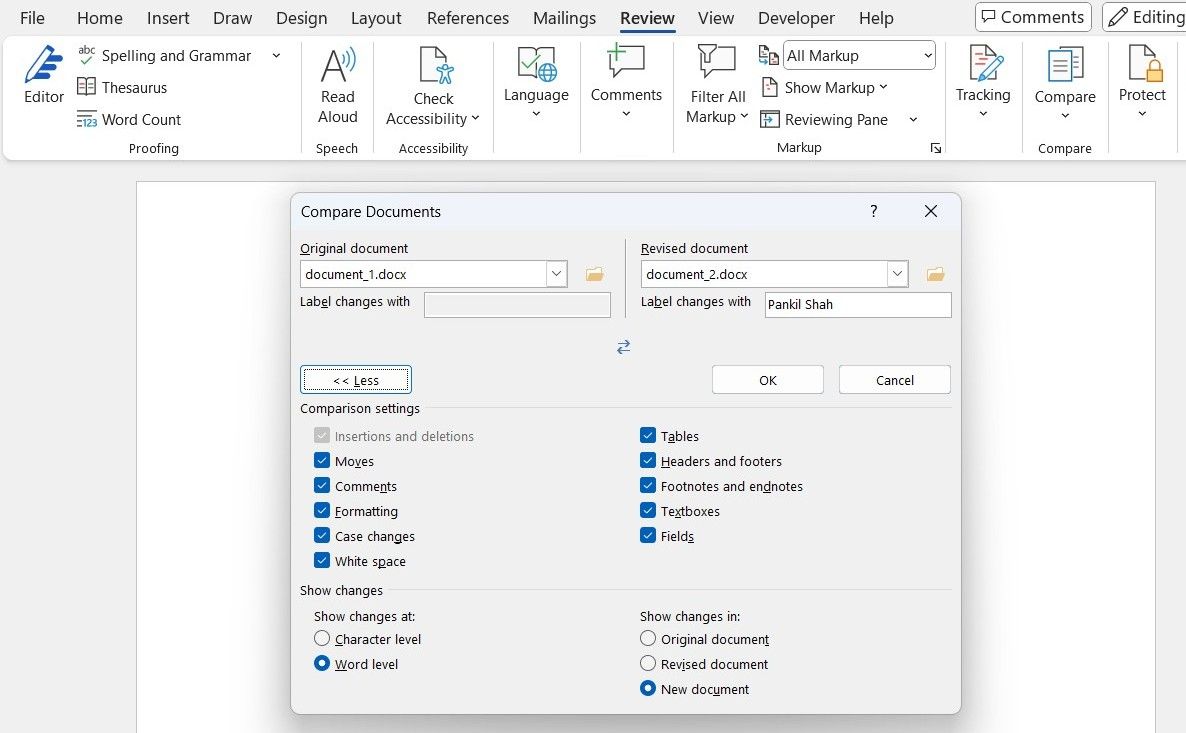Expand the Revised document dropdown
Image resolution: width=1186 pixels, height=733 pixels.
click(x=897, y=274)
